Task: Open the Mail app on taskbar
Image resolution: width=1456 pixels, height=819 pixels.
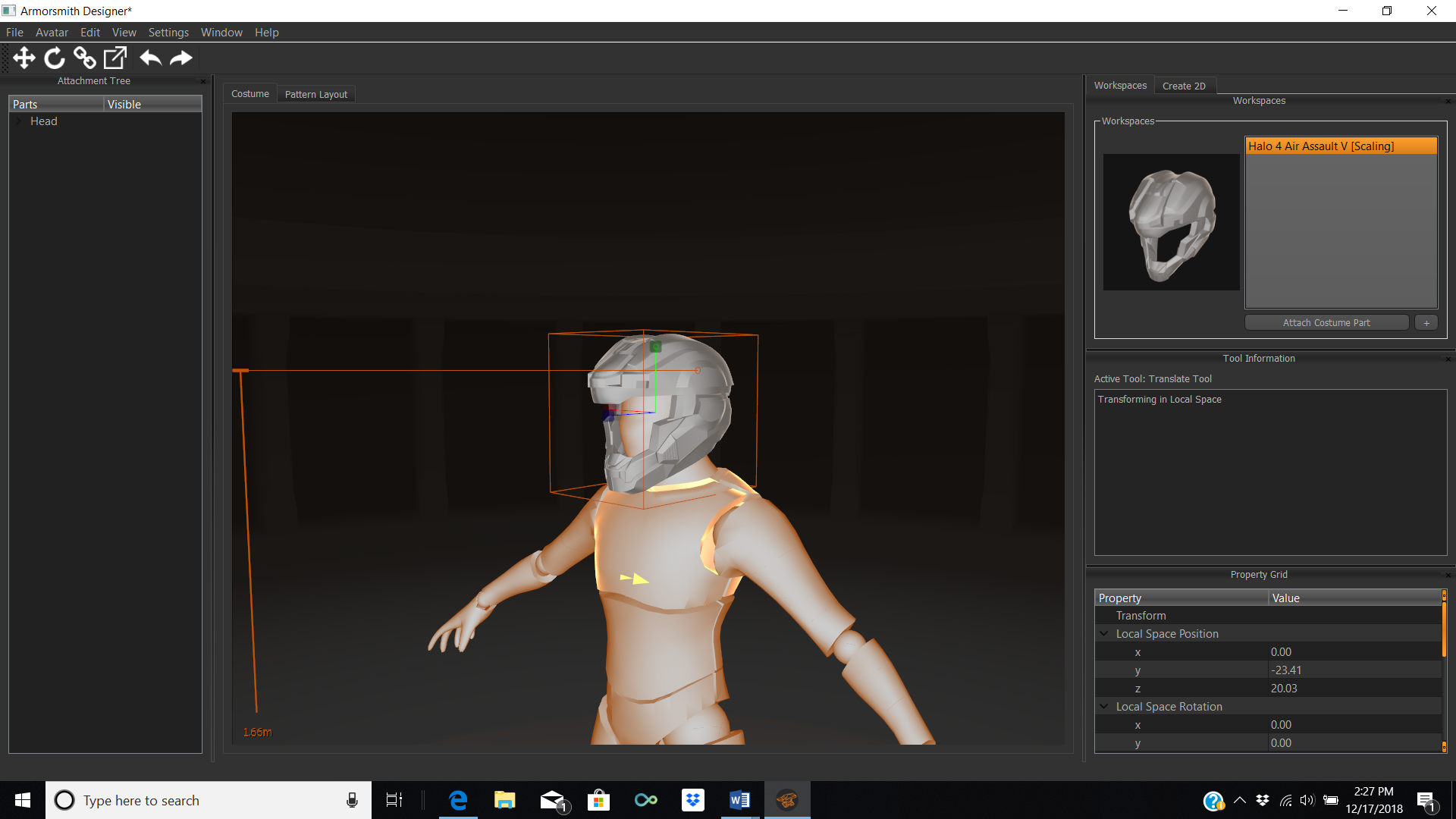Action: tap(553, 800)
